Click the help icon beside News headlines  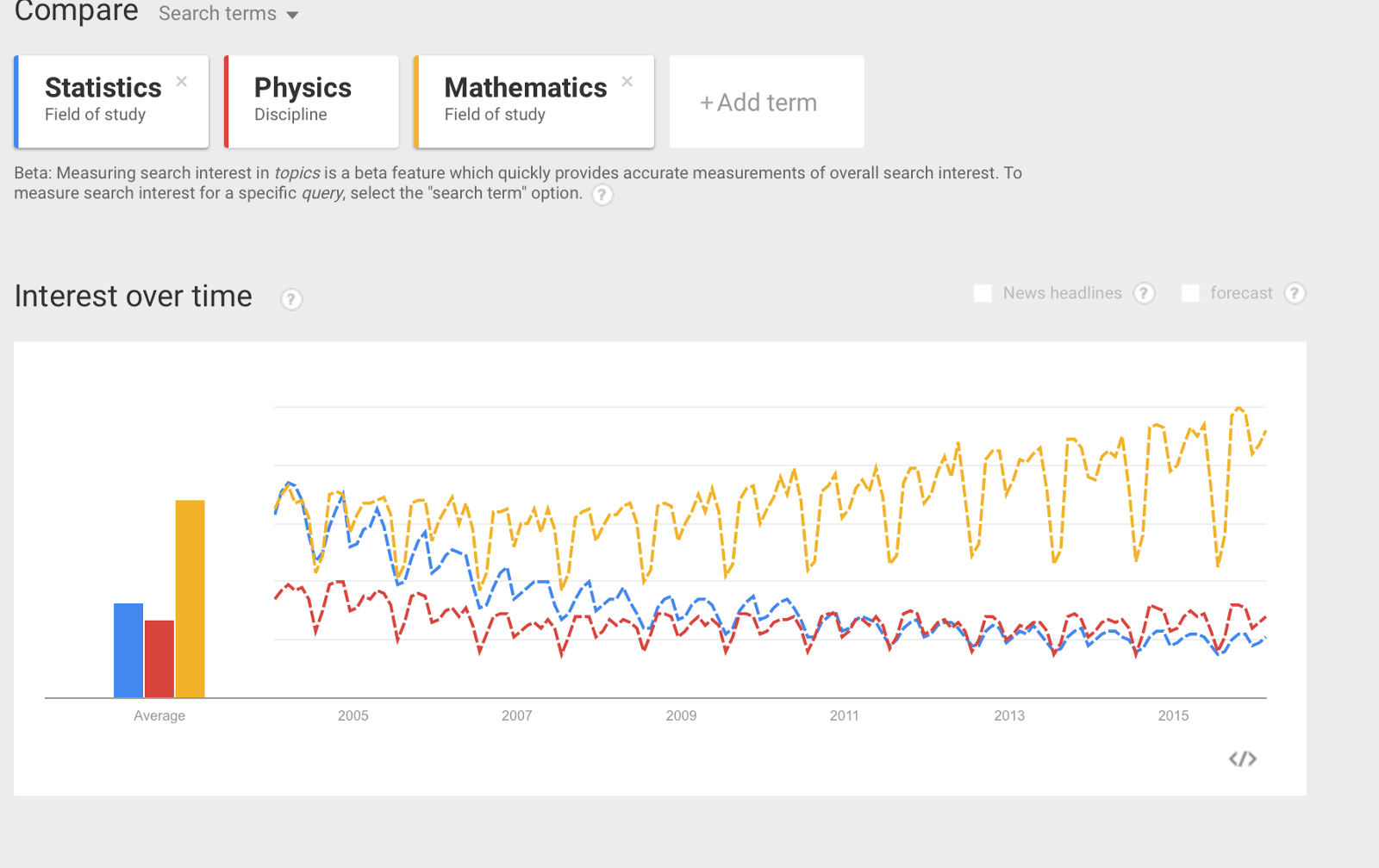(1144, 293)
